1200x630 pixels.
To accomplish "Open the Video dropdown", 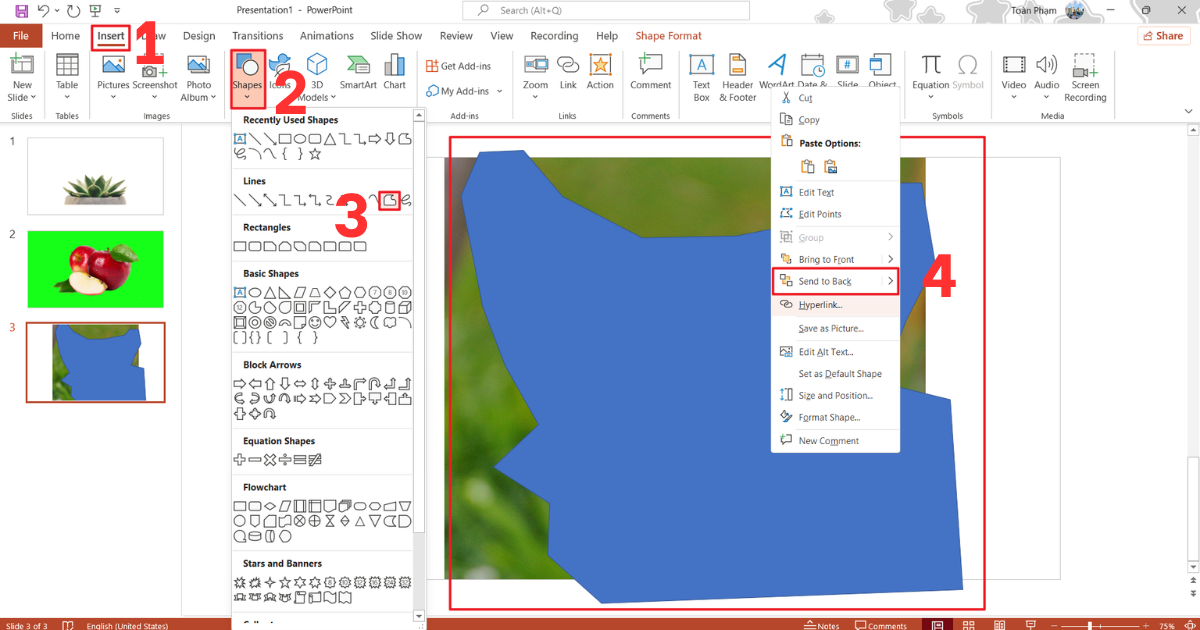I will point(1014,97).
